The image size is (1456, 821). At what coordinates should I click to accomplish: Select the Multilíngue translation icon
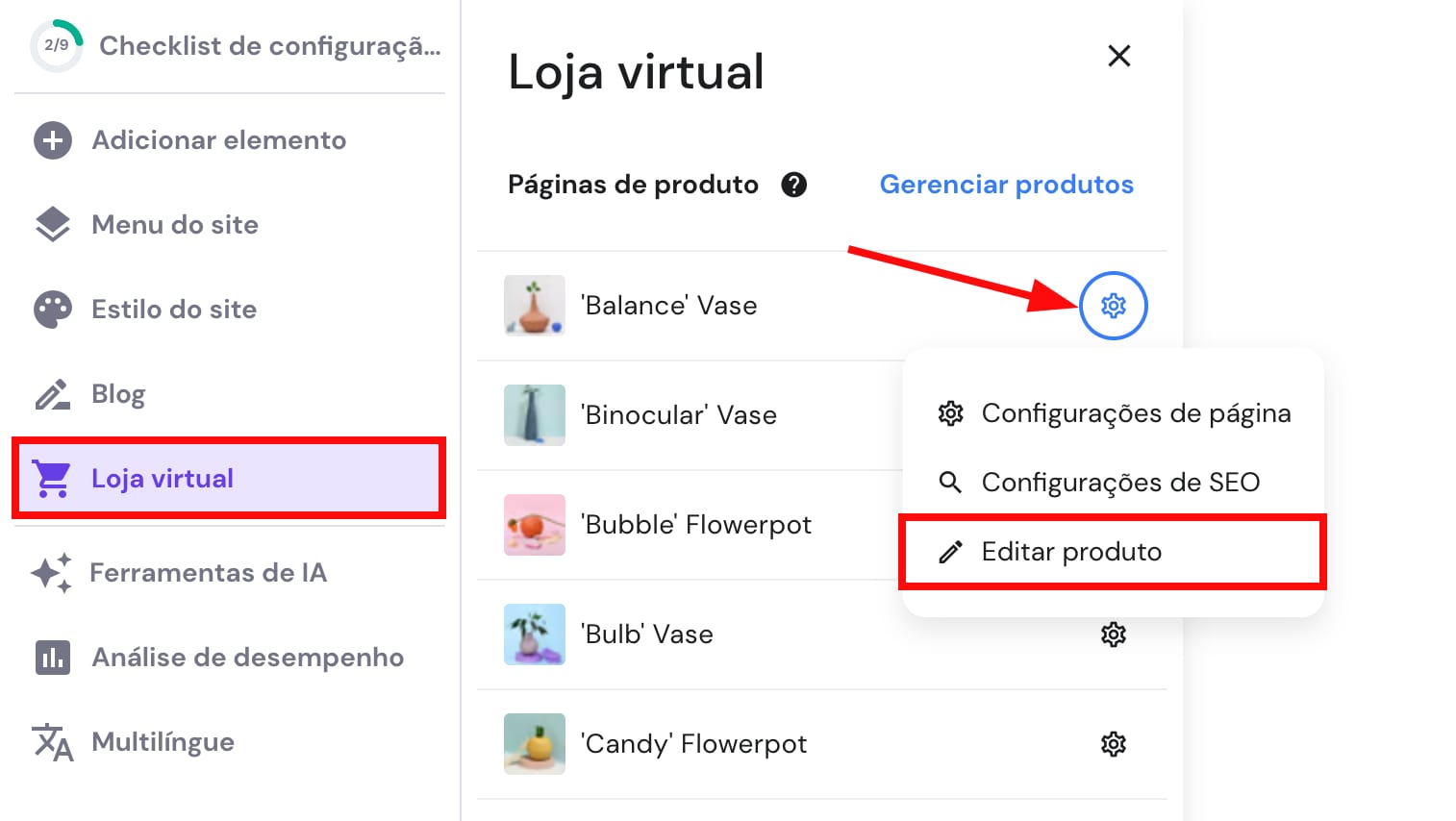point(51,742)
